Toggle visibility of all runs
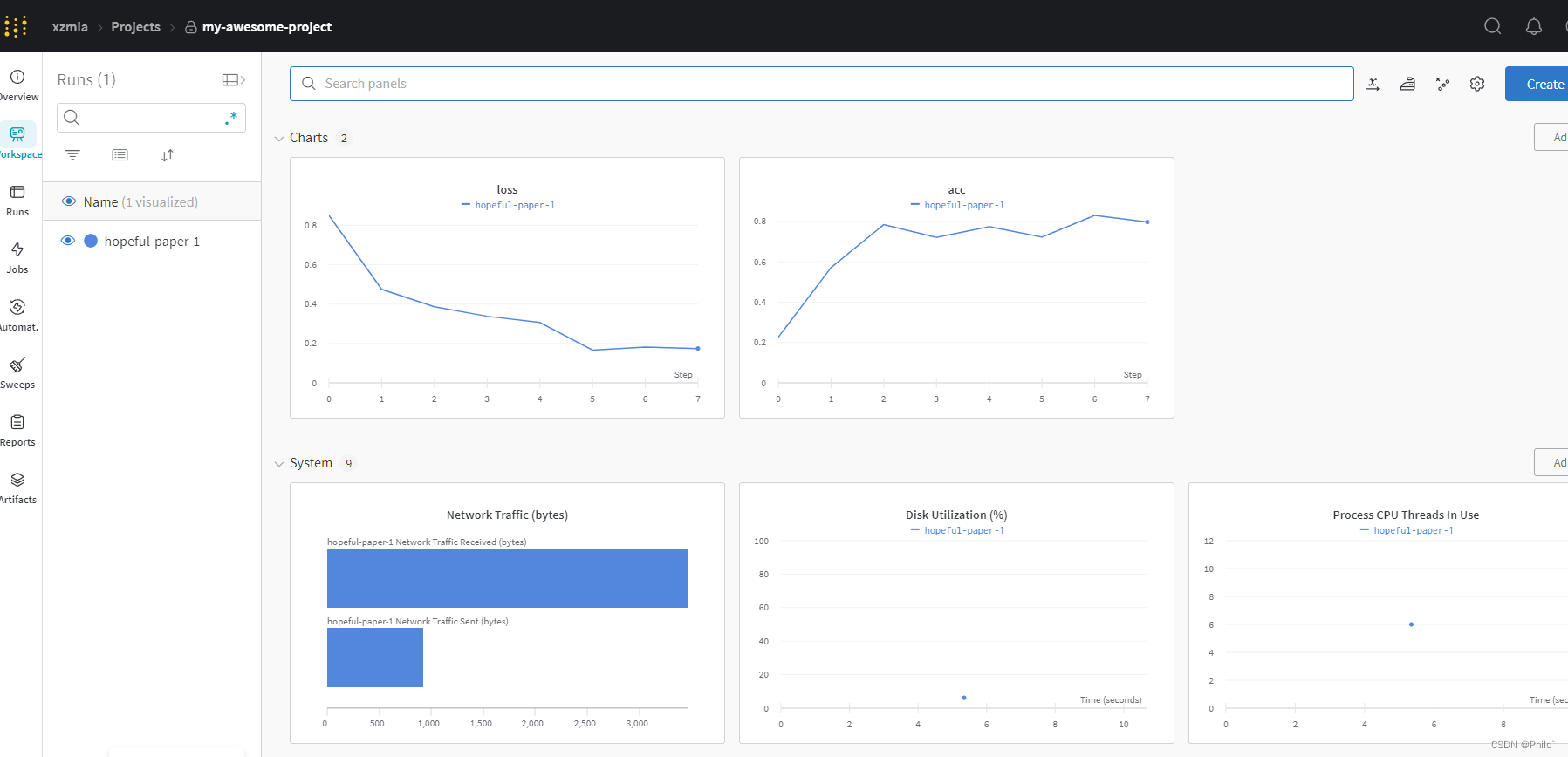 pos(69,201)
